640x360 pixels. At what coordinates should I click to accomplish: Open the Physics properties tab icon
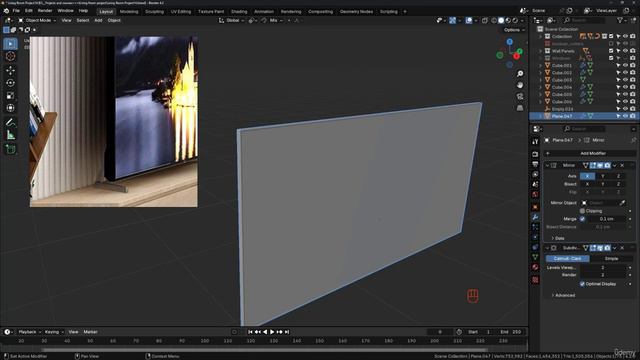(x=535, y=237)
